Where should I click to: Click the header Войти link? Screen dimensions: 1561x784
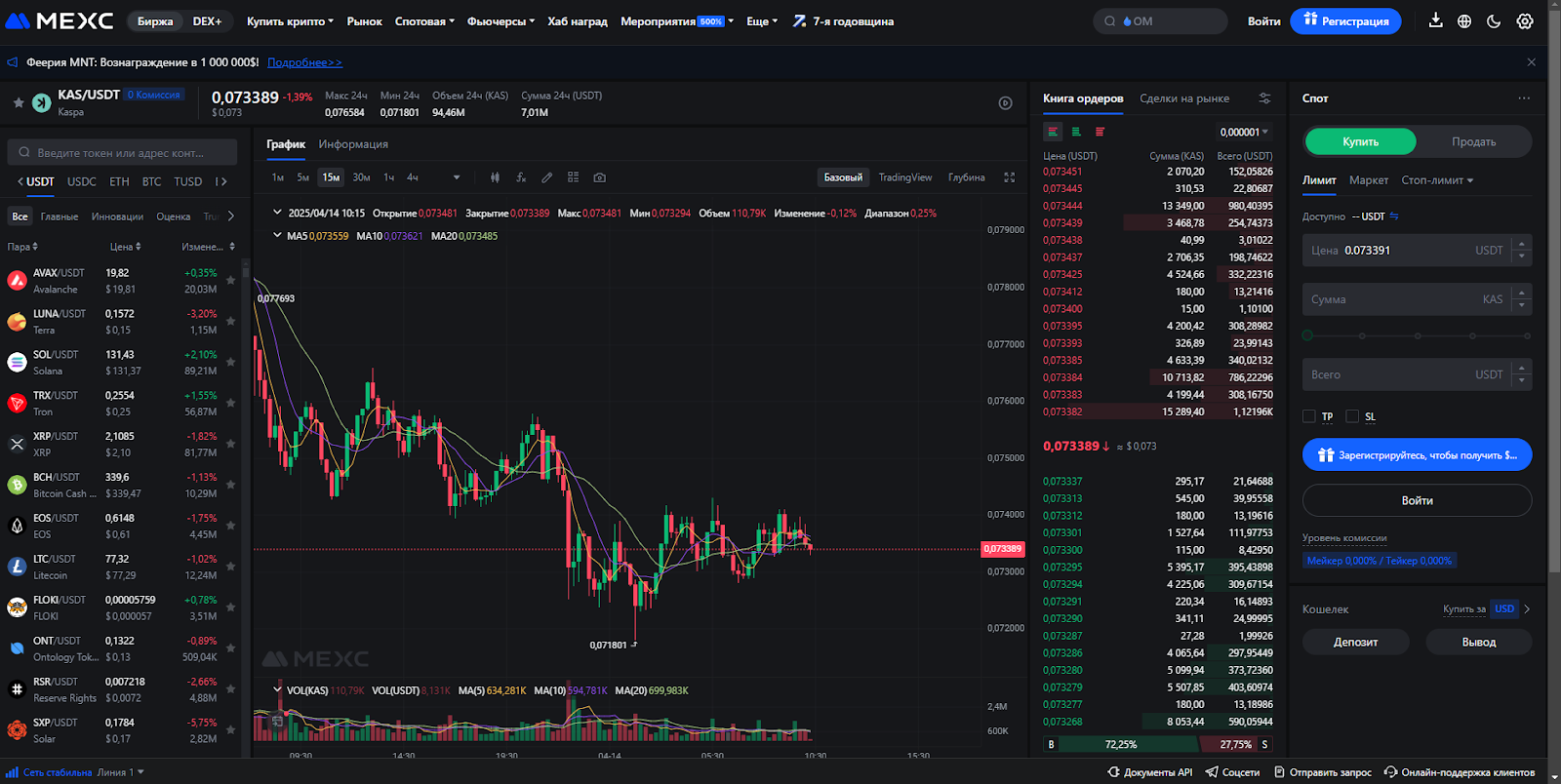point(1263,21)
